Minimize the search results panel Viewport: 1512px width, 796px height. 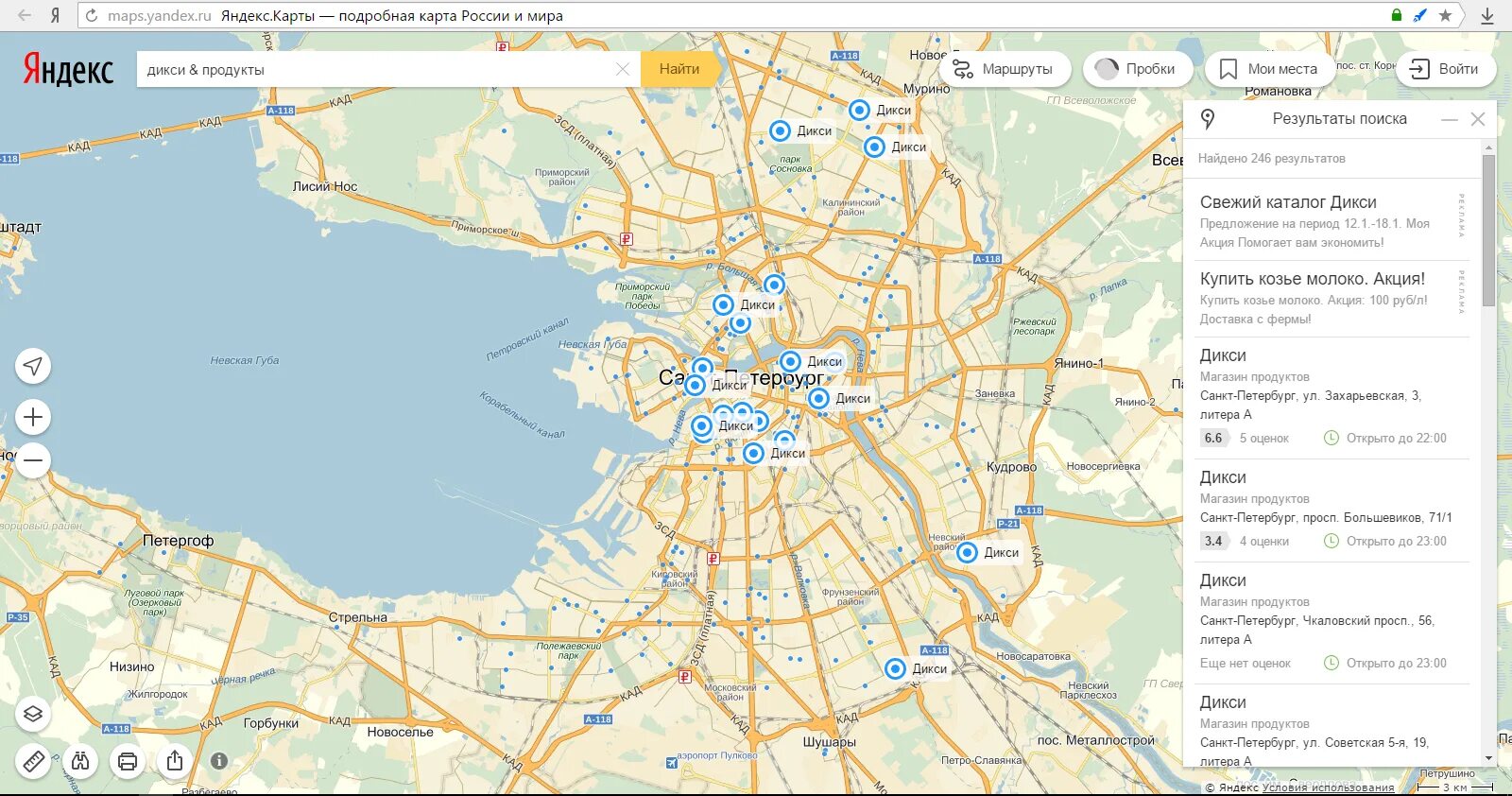click(x=1450, y=119)
